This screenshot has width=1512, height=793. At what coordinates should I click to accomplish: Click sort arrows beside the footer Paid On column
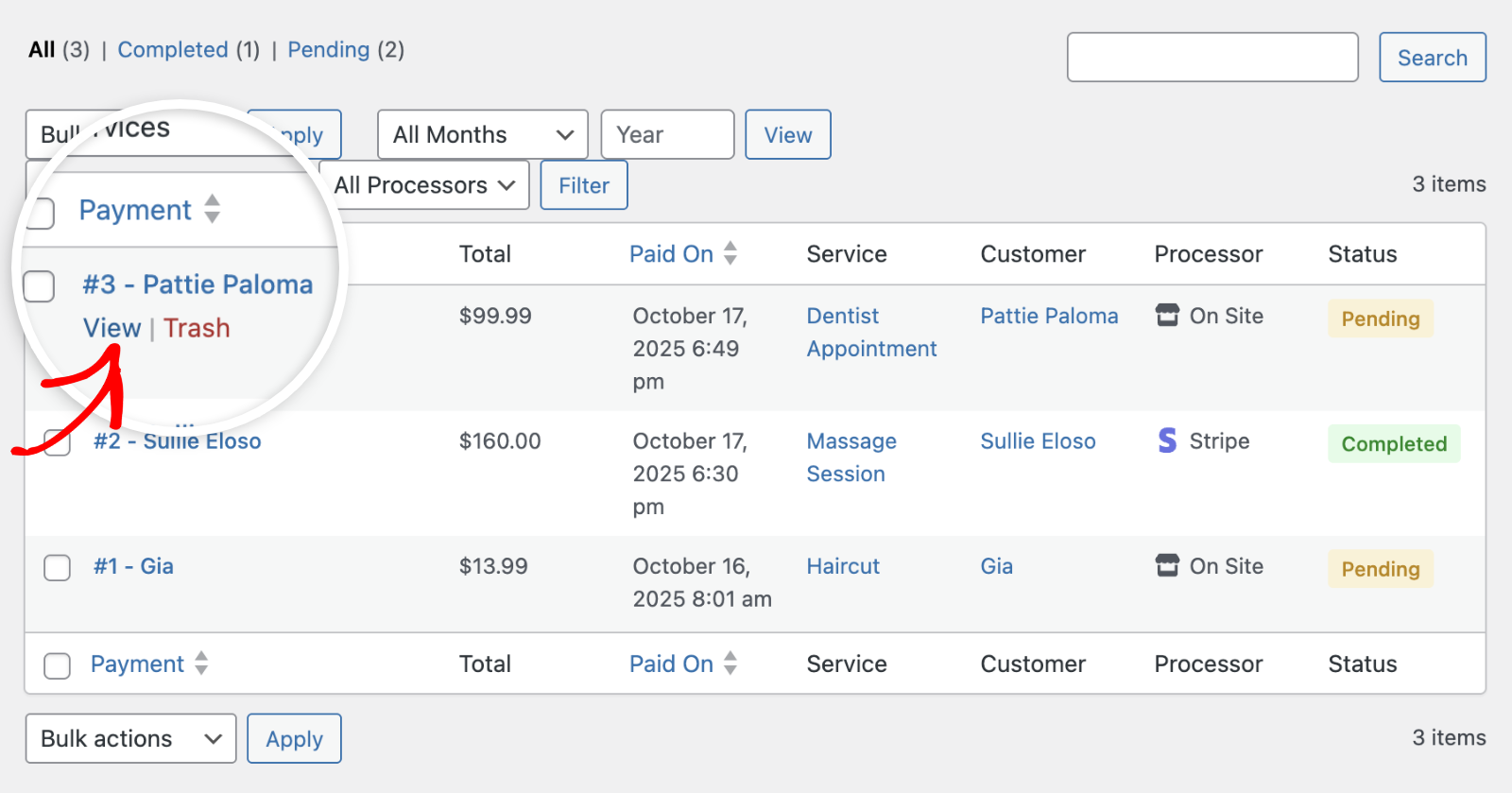pyautogui.click(x=730, y=664)
